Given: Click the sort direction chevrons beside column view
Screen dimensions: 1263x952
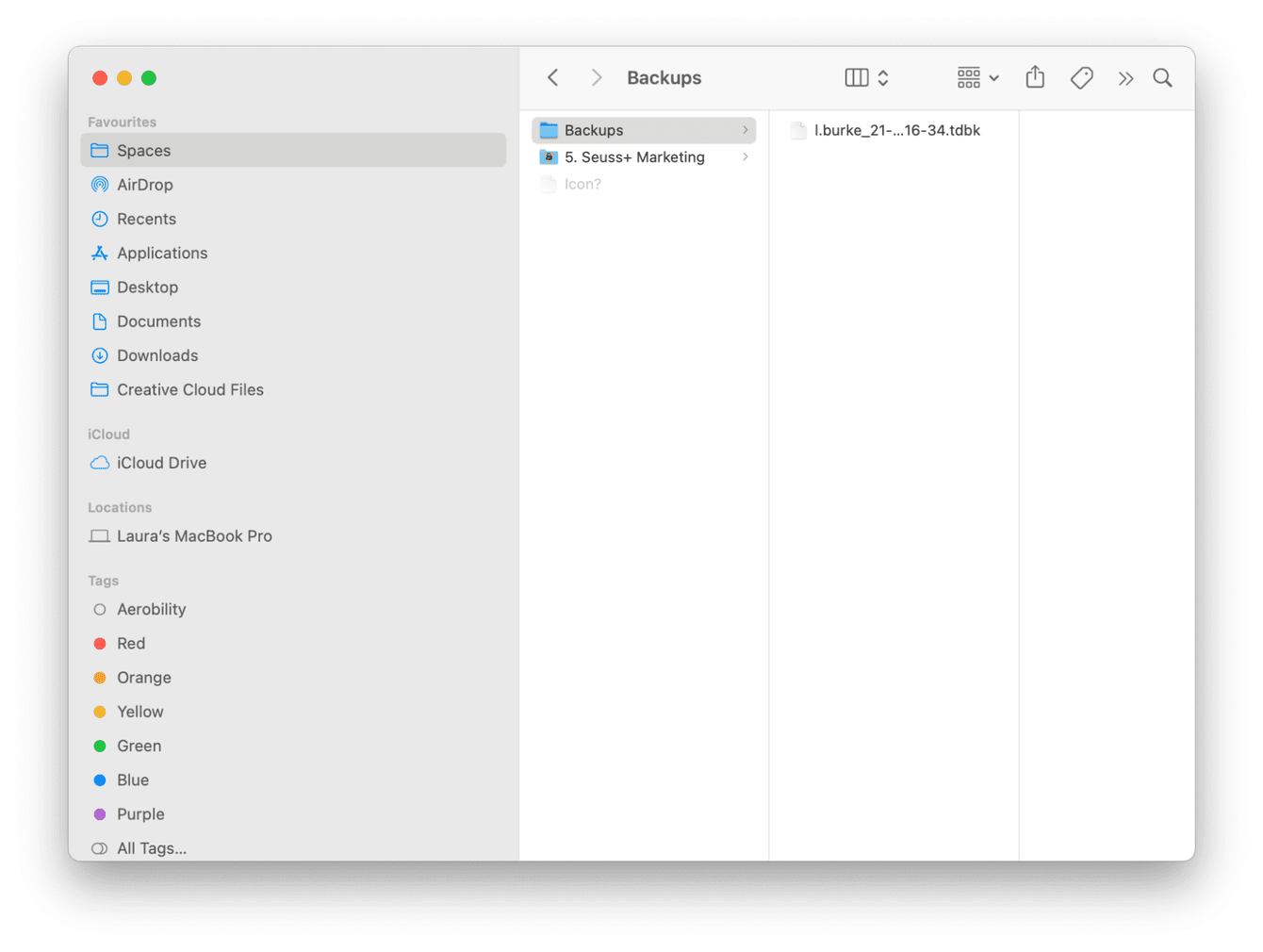Looking at the screenshot, I should tap(883, 77).
